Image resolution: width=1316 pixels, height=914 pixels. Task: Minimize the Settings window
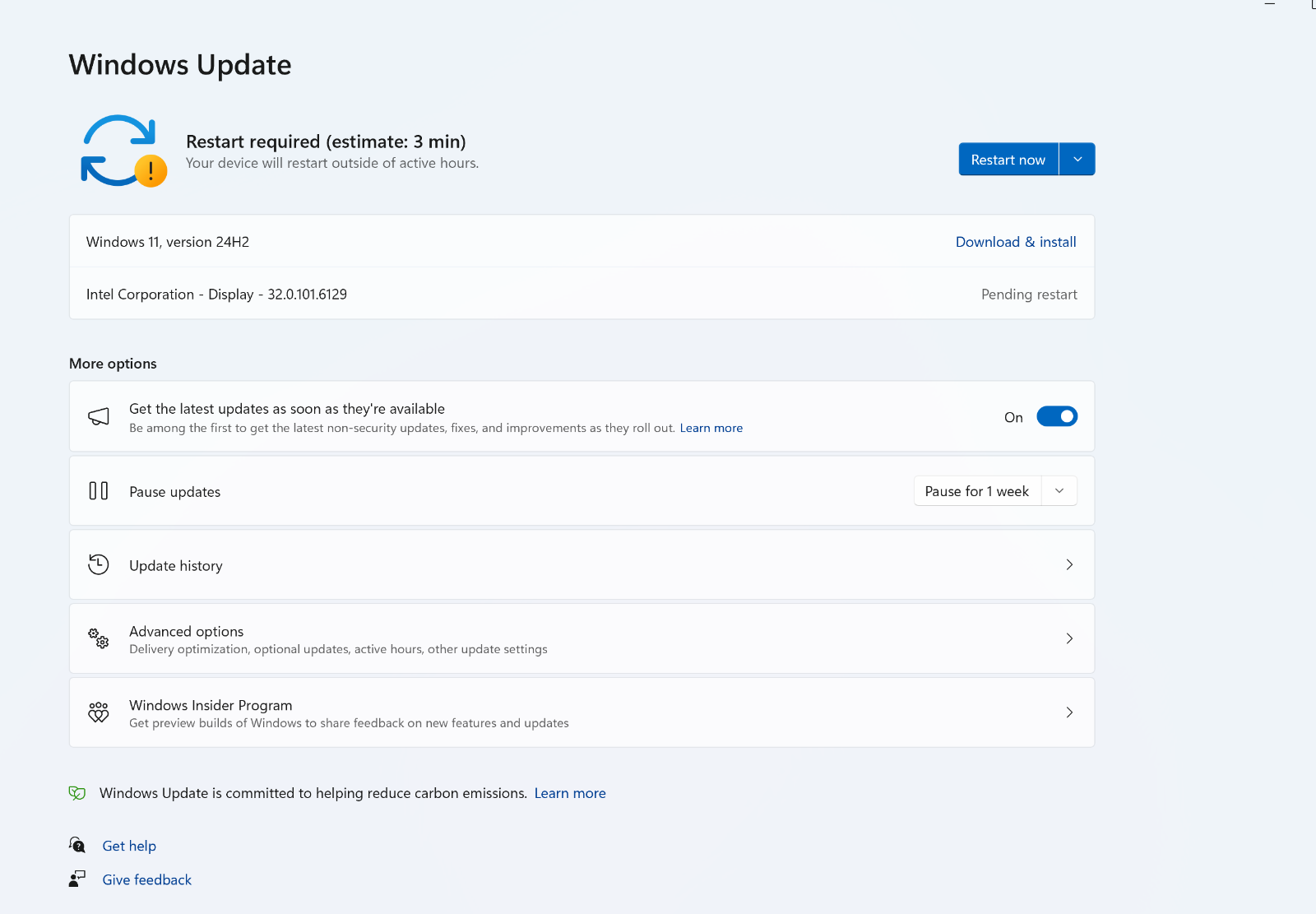(1269, 4)
